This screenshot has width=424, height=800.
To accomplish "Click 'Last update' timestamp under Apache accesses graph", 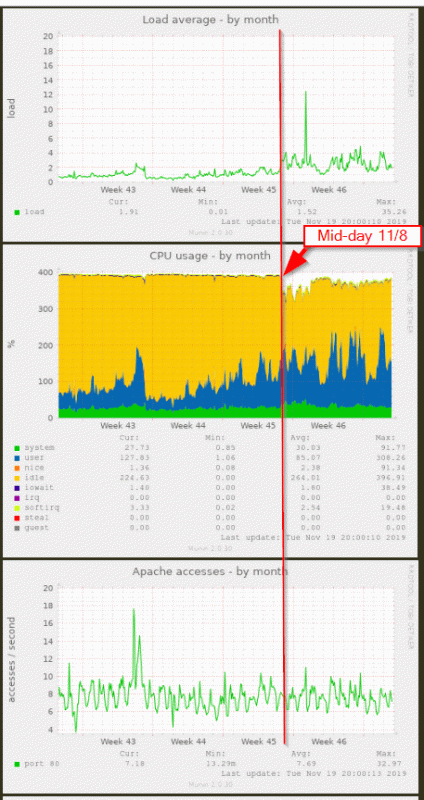I will (314, 773).
